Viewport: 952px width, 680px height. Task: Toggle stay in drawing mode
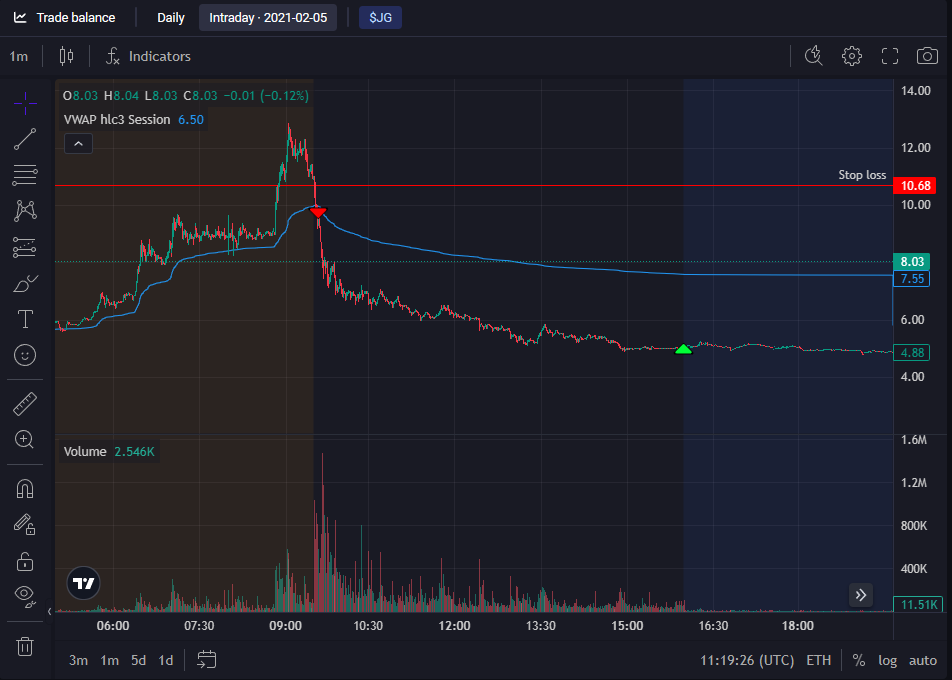(x=25, y=525)
